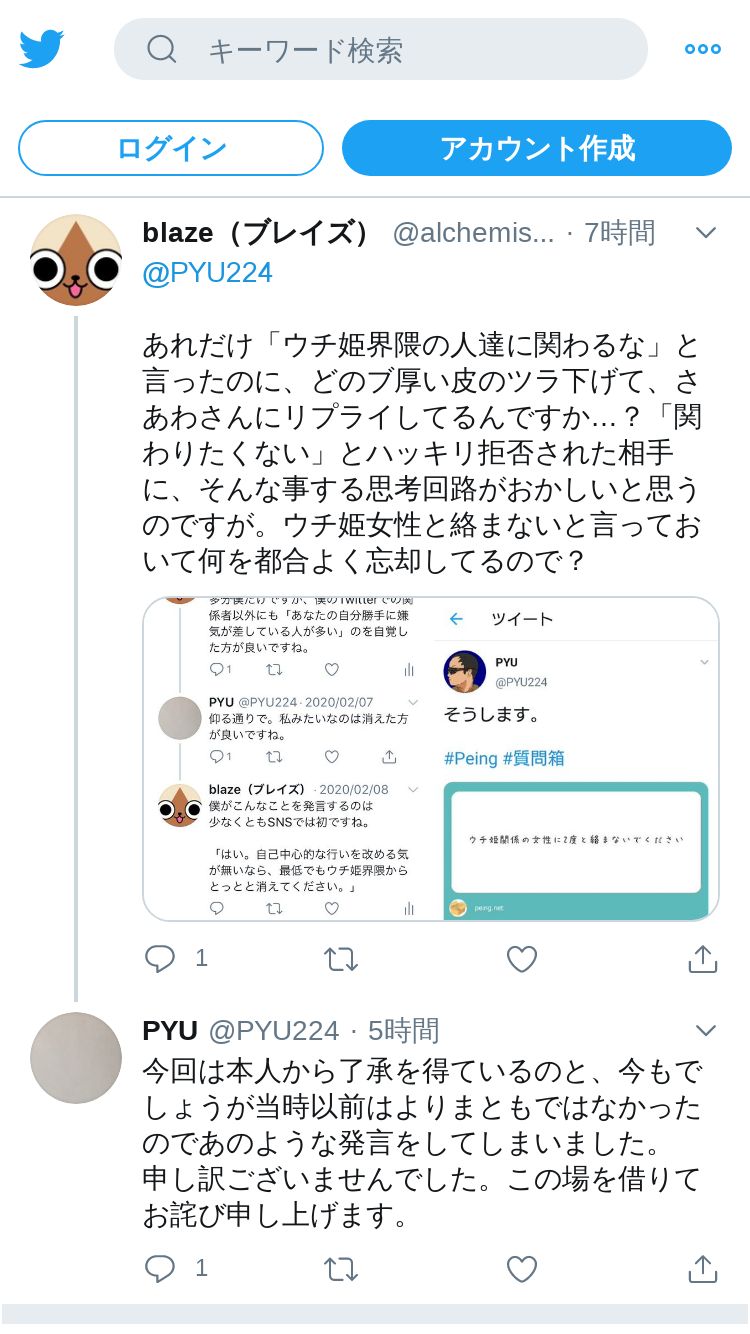Open the 7時間 timestamp on blaze's tweet
This screenshot has height=1334, width=750.
pos(620,233)
